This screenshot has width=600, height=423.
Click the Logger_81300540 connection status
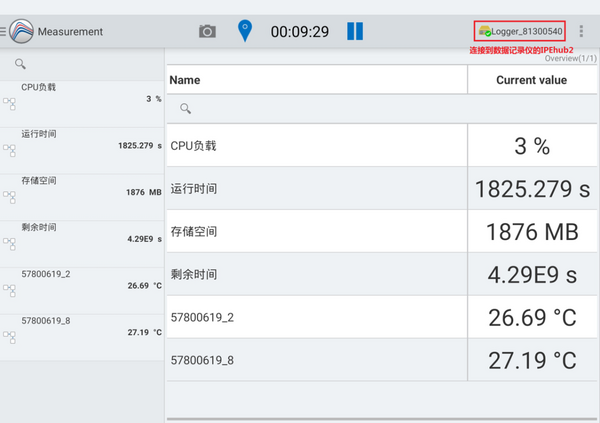pyautogui.click(x=520, y=31)
